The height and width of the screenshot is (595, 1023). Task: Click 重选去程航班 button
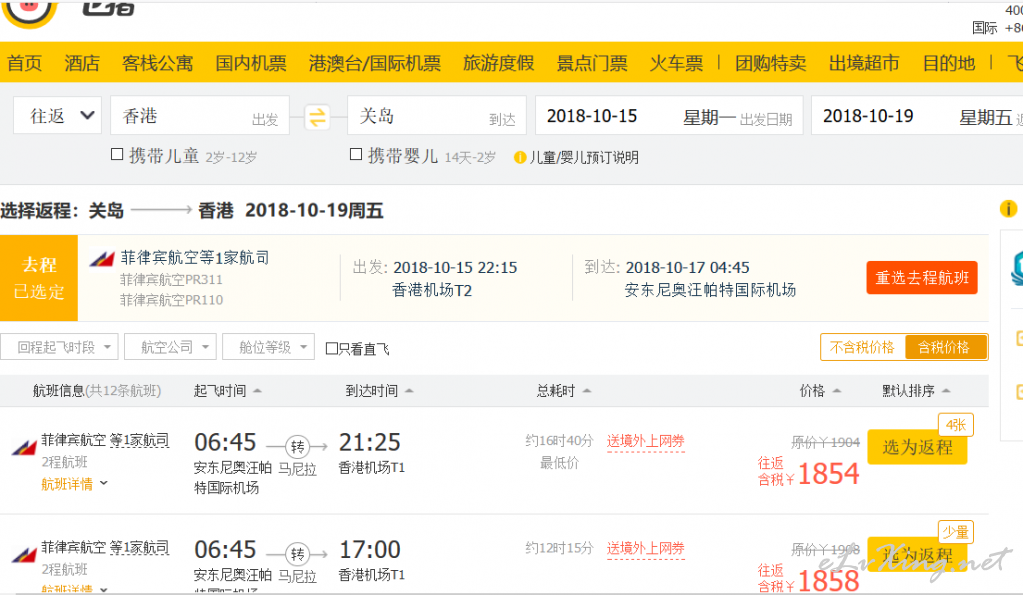[922, 278]
